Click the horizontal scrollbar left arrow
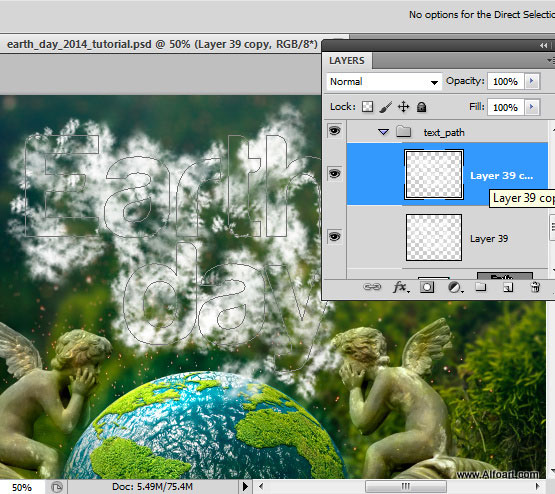Screen dimensions: 555x494 [261, 486]
